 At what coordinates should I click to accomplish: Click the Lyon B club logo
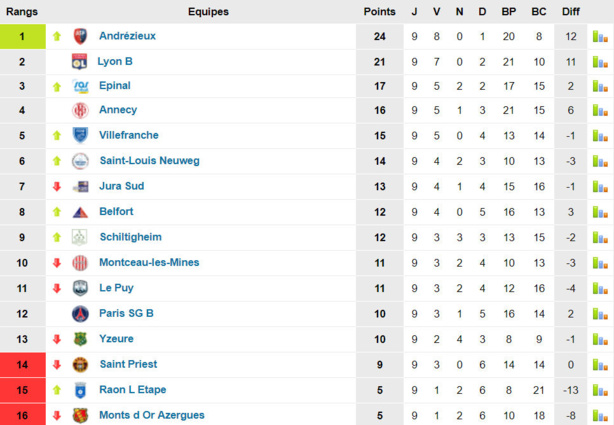pyautogui.click(x=81, y=61)
